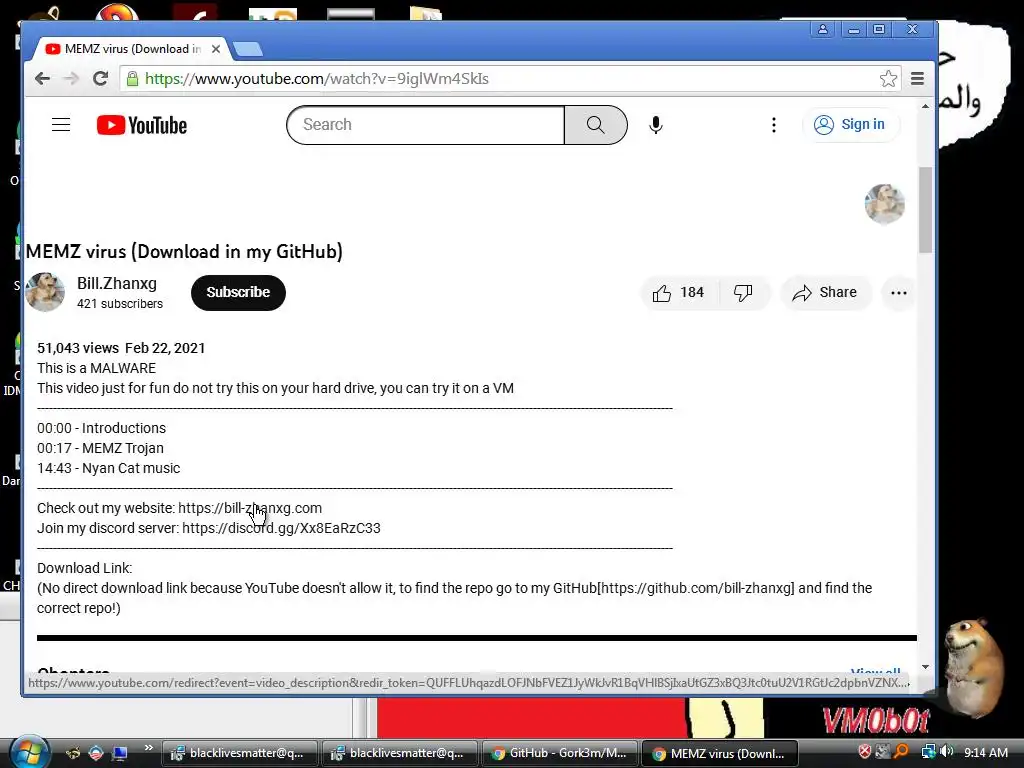Viewport: 1024px width, 768px height.
Task: Open the bill-zhanxg.com website link
Action: pos(250,508)
